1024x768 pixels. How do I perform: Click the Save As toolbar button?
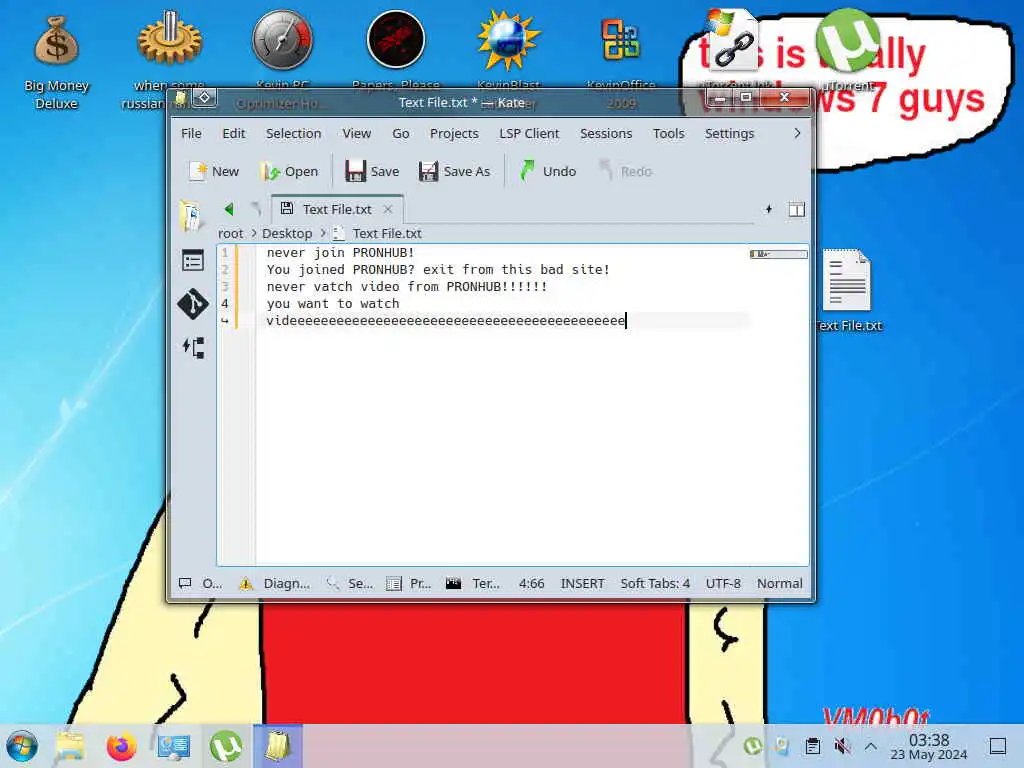(455, 171)
